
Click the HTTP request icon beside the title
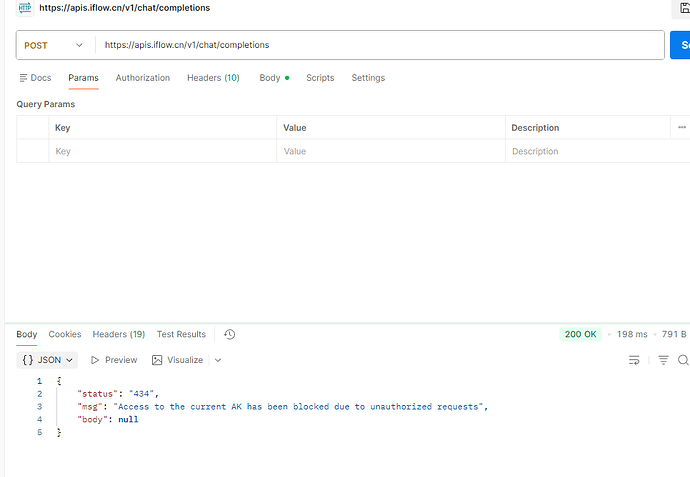tap(25, 8)
